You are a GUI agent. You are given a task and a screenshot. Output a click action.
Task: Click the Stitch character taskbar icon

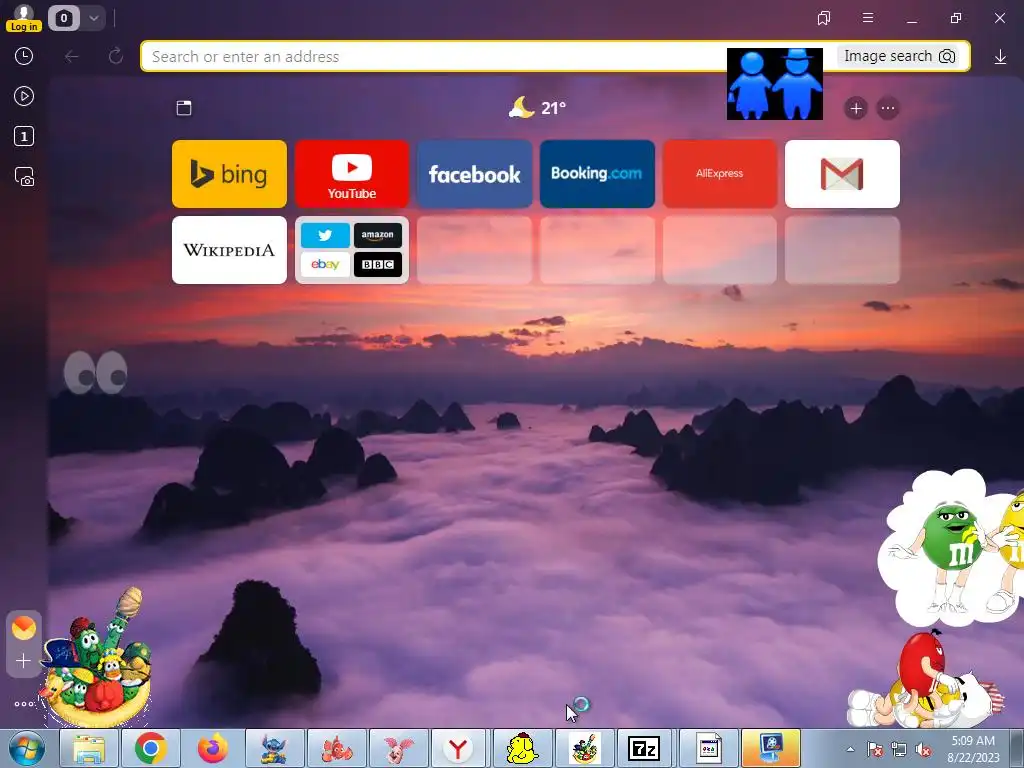pos(274,748)
